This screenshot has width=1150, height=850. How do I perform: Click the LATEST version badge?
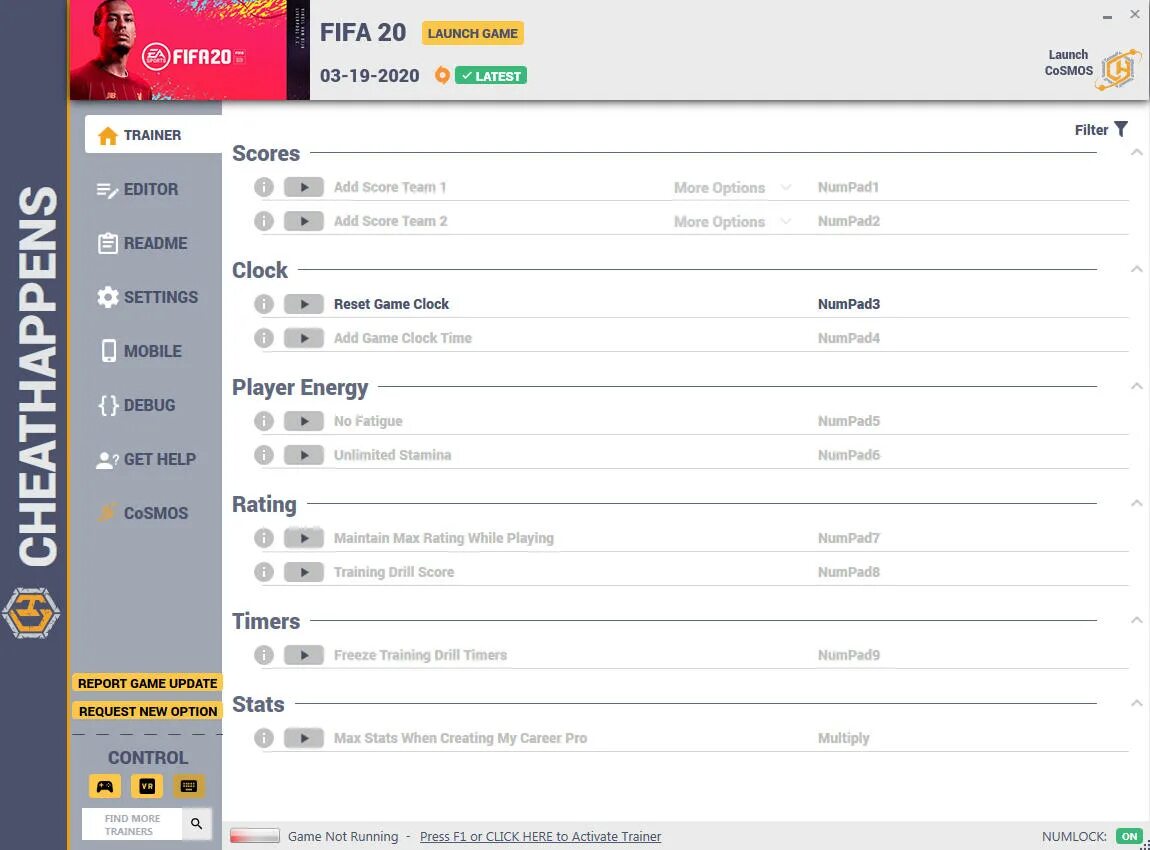tap(491, 76)
